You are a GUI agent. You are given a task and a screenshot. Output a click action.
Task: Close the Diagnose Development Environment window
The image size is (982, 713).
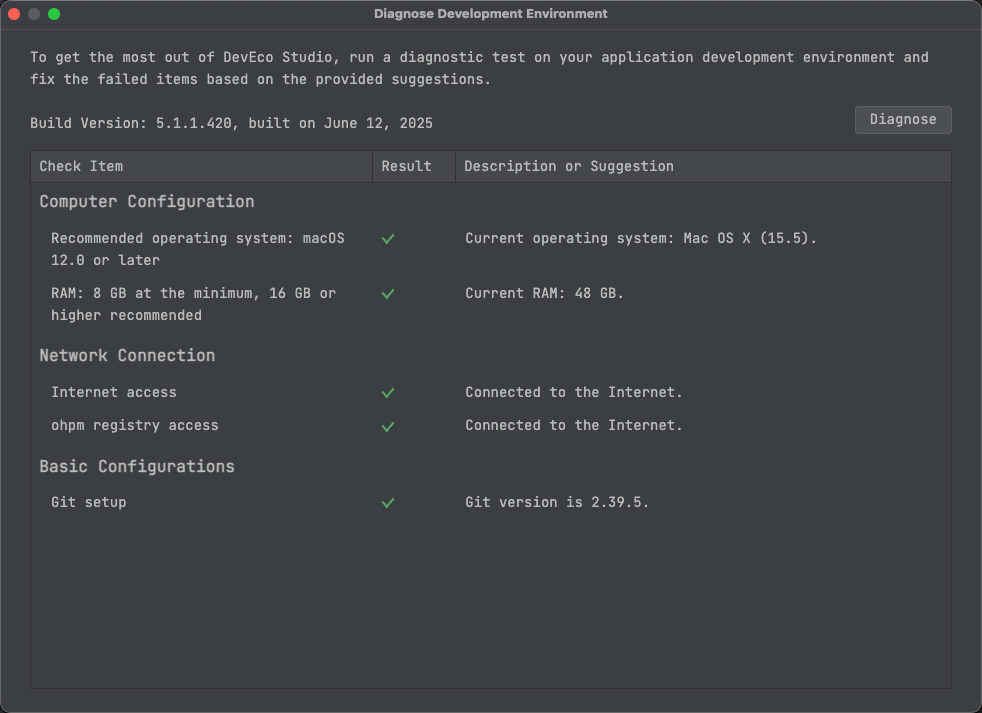(14, 14)
